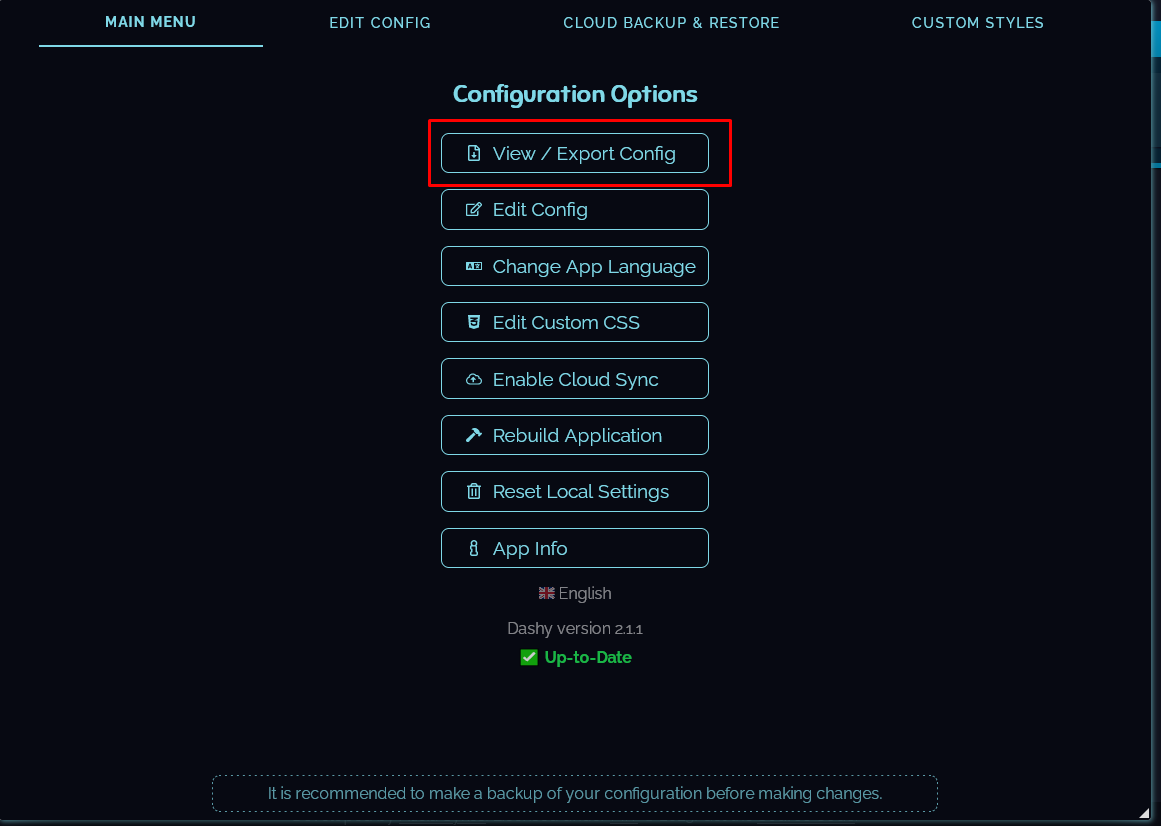Screen dimensions: 1161x826
Task: Select the Main Menu tab
Action: [x=150, y=22]
